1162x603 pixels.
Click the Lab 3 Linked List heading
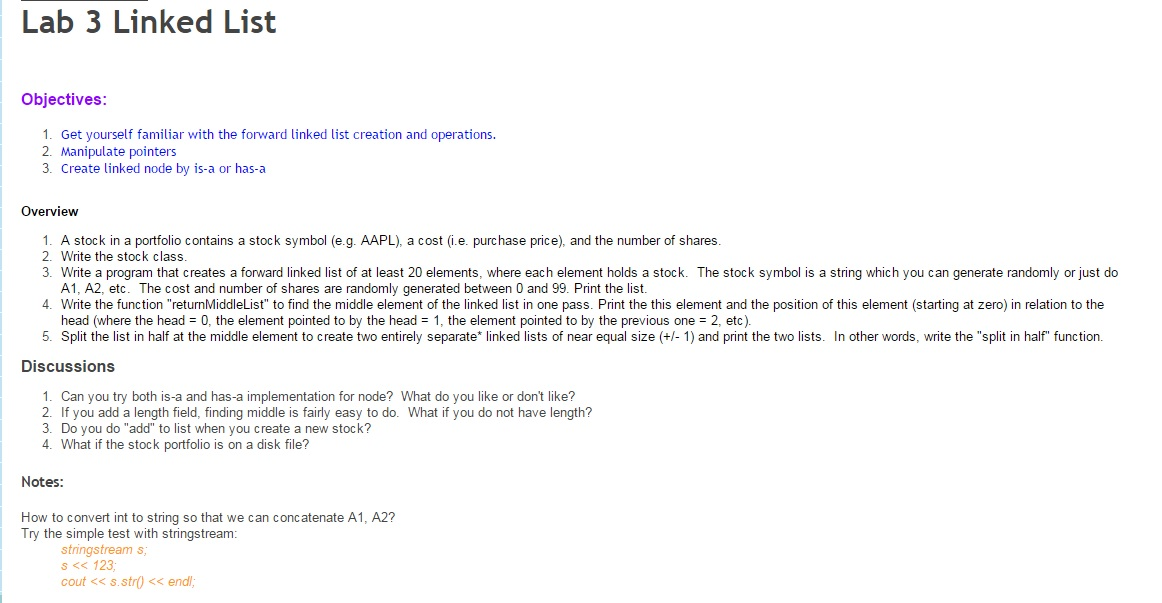click(148, 21)
